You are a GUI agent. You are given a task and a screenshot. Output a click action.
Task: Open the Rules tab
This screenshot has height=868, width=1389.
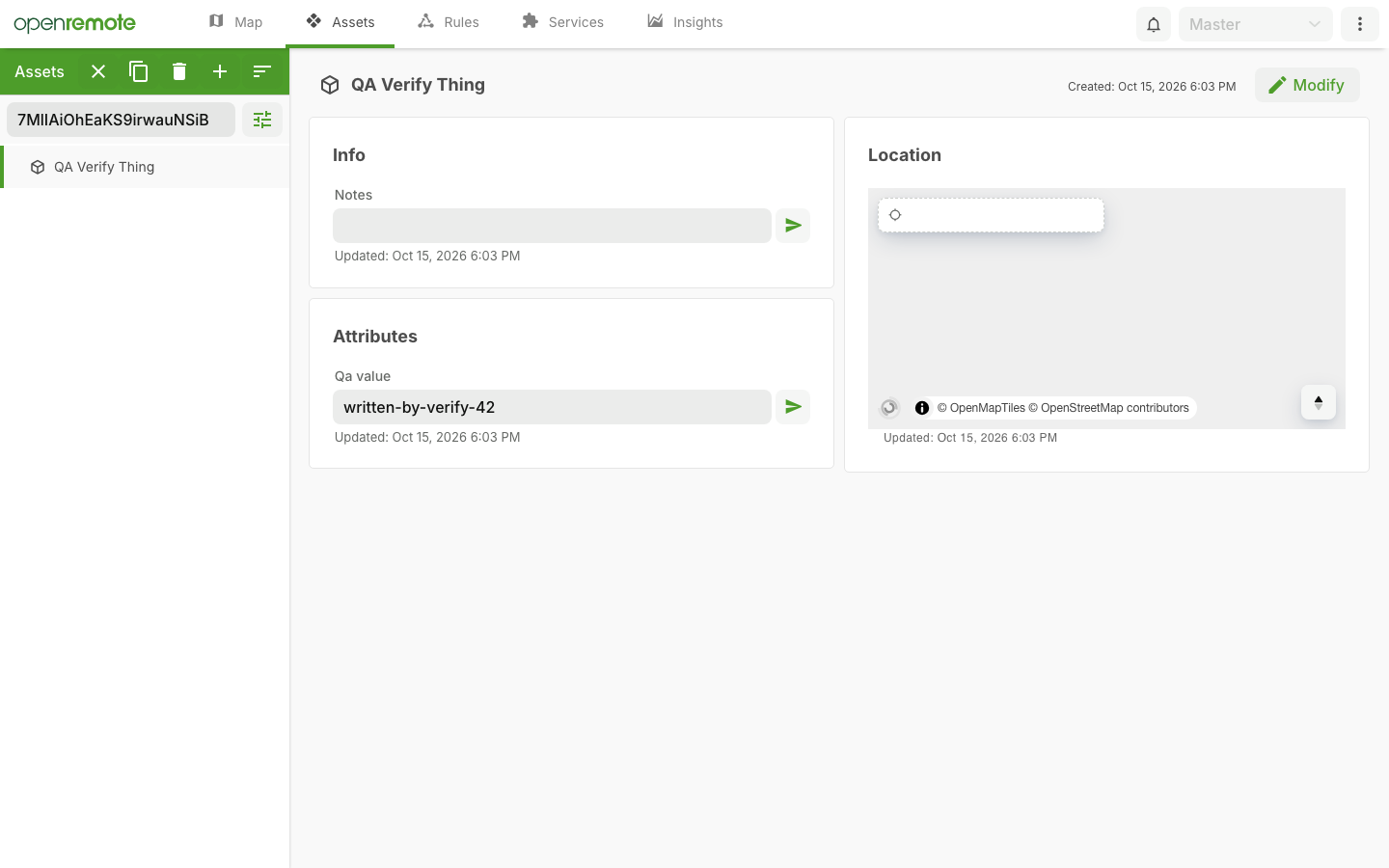tap(448, 22)
